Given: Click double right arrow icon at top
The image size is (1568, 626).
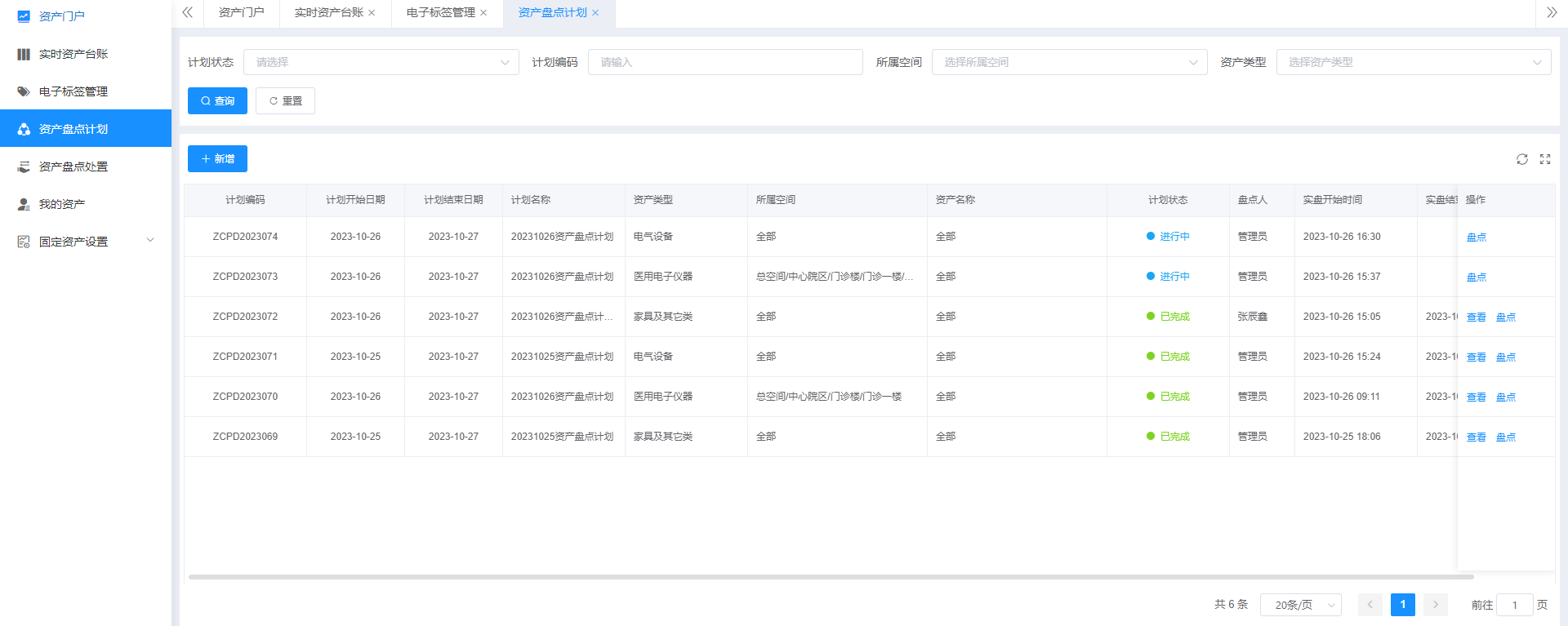Looking at the screenshot, I should tap(1552, 12).
